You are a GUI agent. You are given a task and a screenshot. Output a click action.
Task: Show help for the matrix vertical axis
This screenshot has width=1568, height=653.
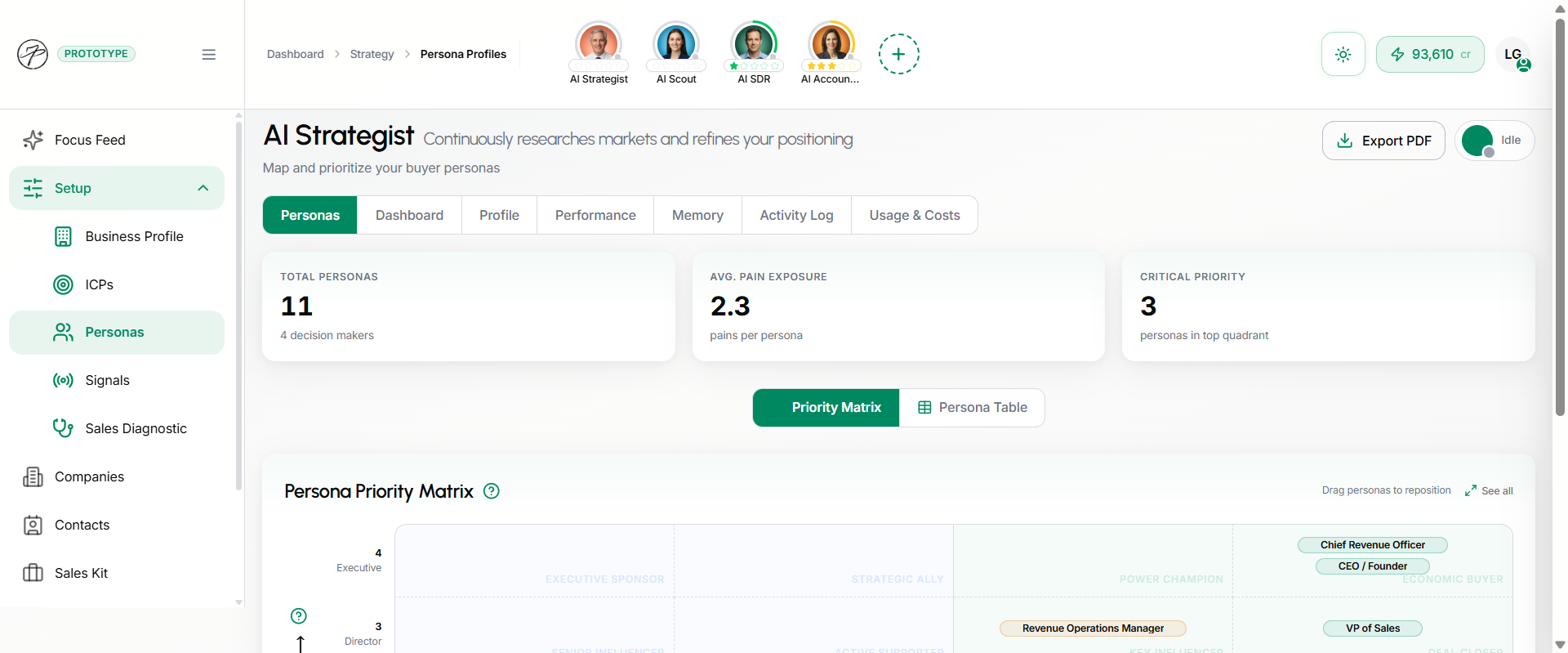click(299, 616)
